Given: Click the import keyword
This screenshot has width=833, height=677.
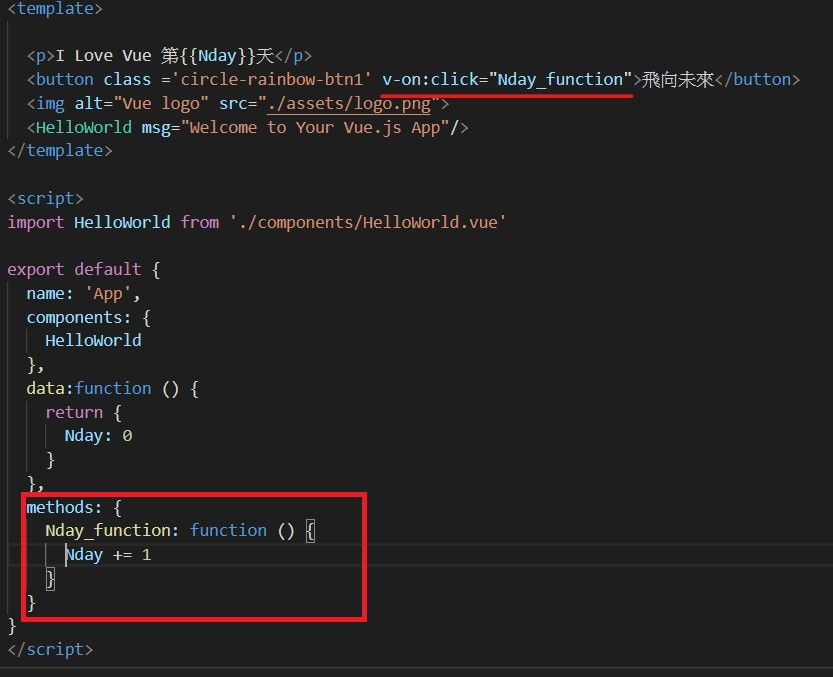Looking at the screenshot, I should (36, 222).
